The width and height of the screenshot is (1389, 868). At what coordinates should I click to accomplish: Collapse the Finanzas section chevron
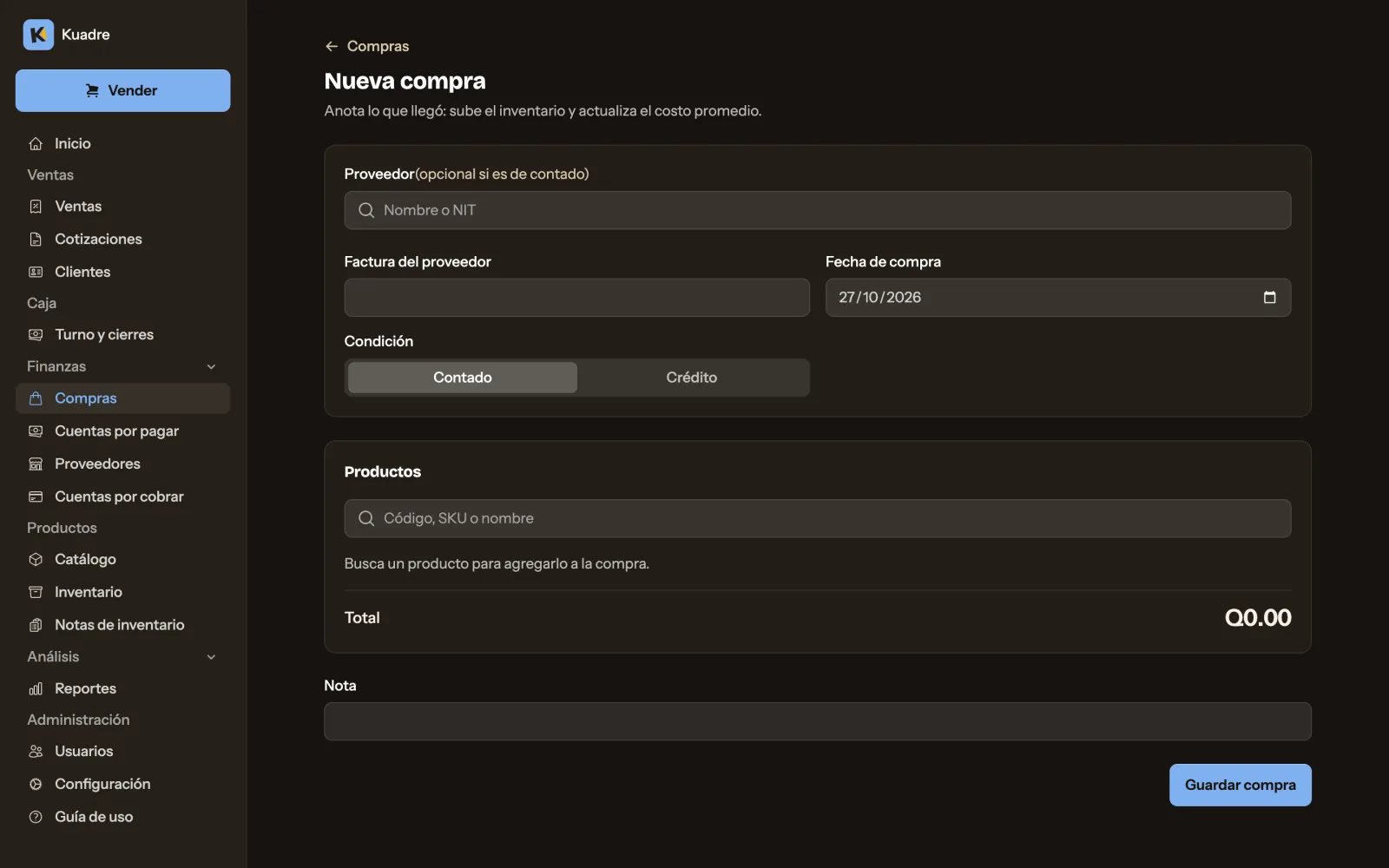pyautogui.click(x=211, y=367)
